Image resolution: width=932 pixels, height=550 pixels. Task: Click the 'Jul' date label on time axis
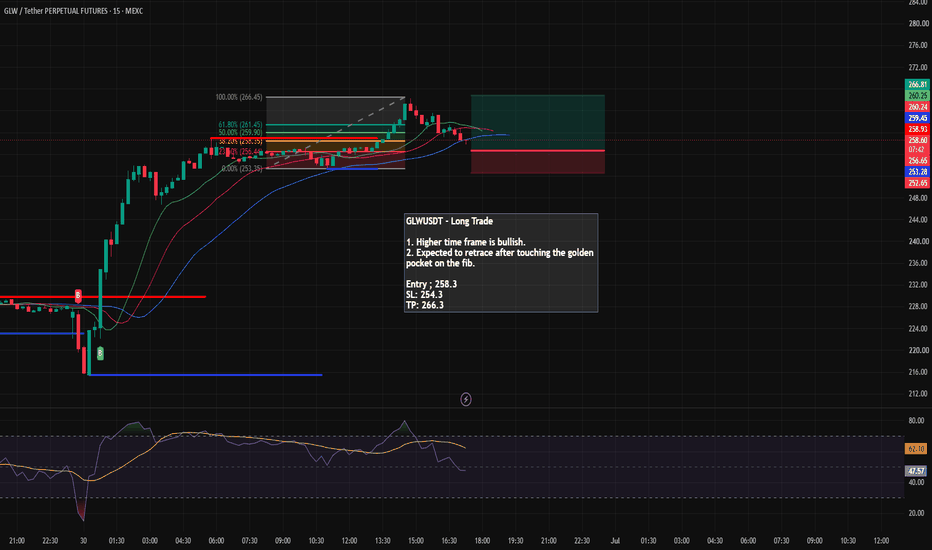[615, 540]
